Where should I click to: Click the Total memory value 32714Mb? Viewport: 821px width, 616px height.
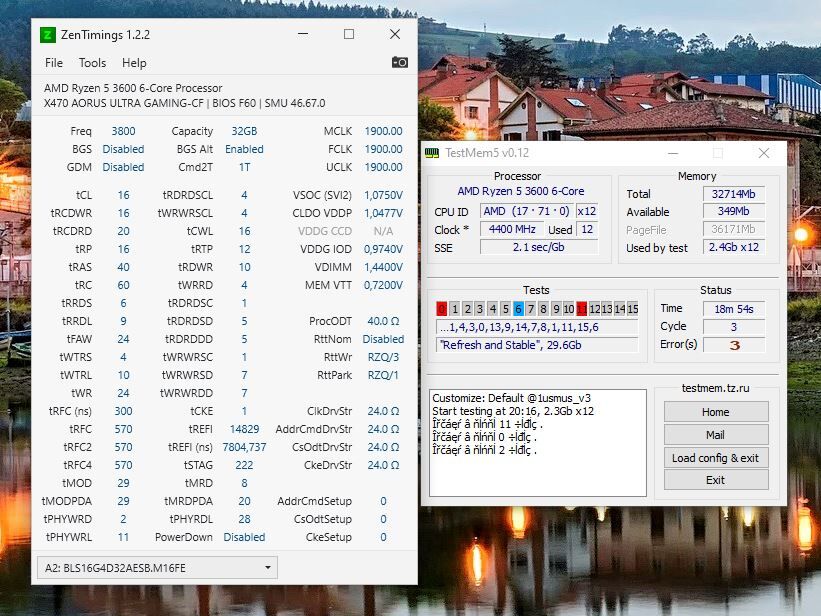734,194
